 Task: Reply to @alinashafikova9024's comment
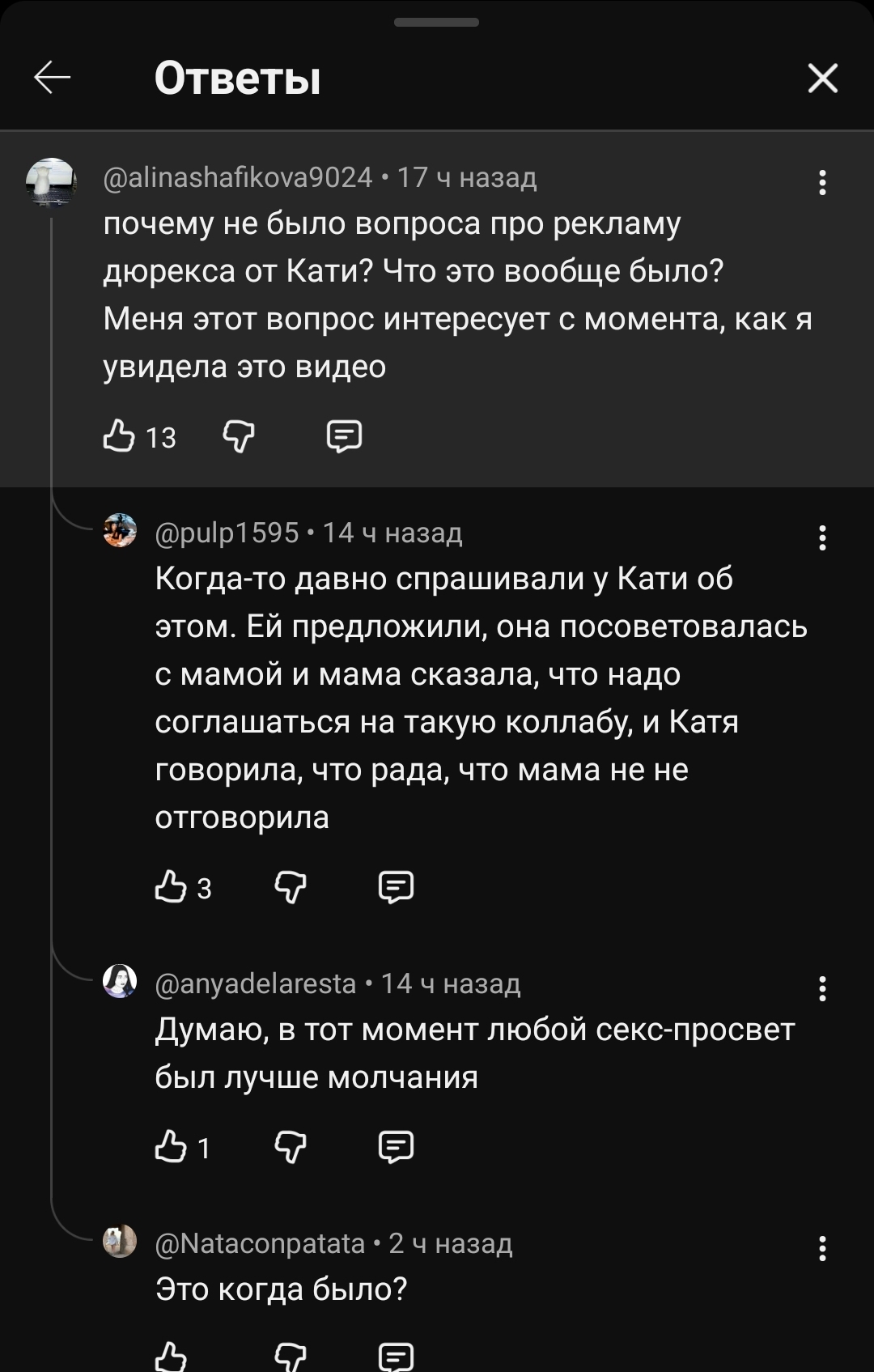pyautogui.click(x=344, y=436)
